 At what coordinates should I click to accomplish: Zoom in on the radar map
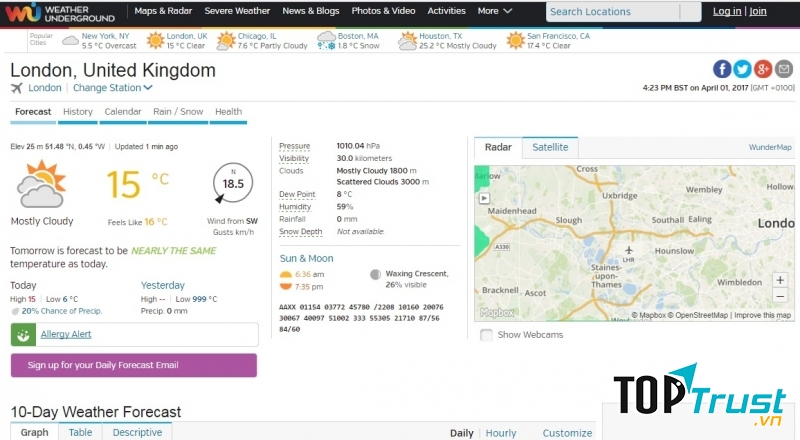tap(780, 280)
